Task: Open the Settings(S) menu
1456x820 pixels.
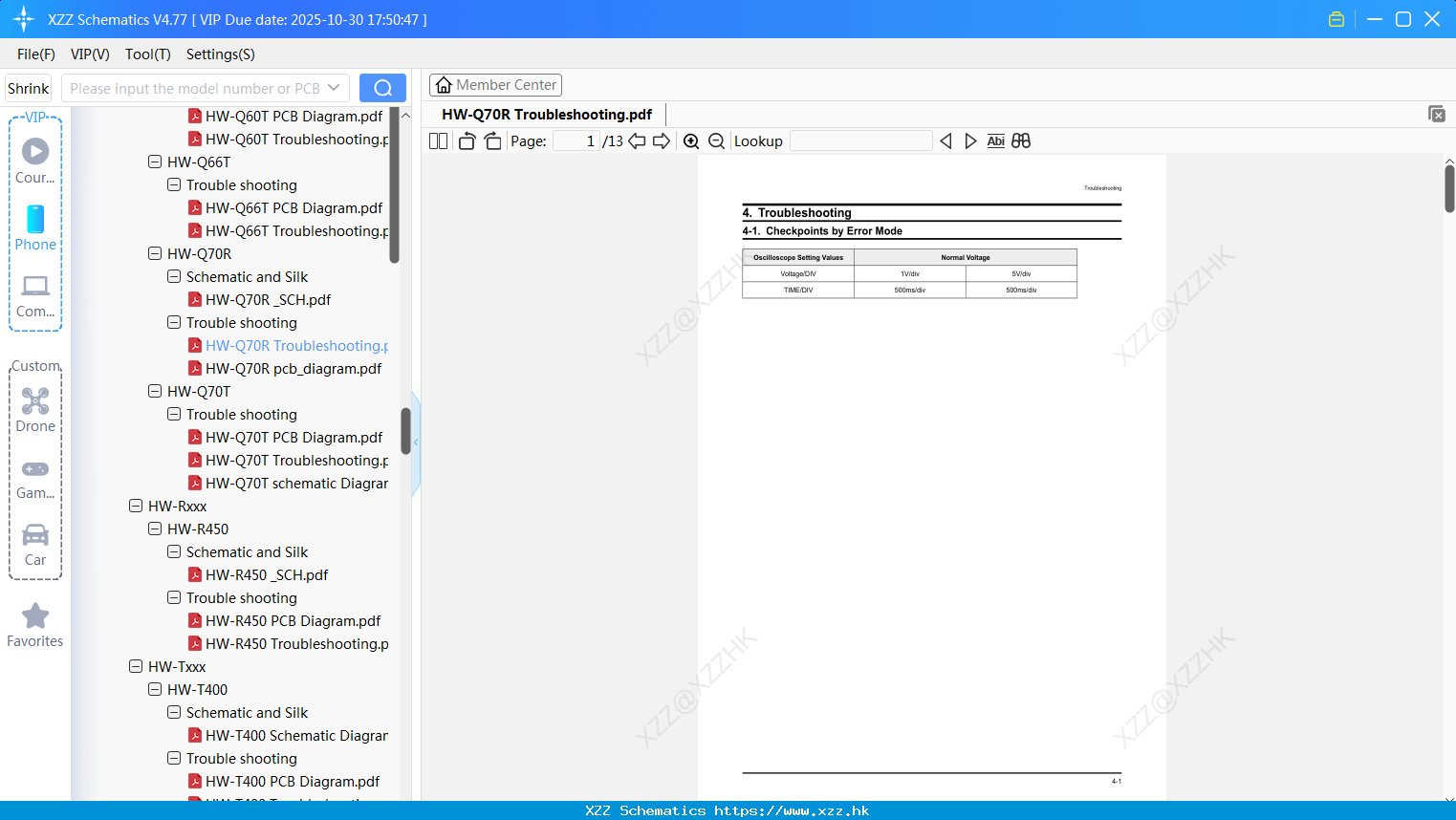Action: [x=221, y=54]
